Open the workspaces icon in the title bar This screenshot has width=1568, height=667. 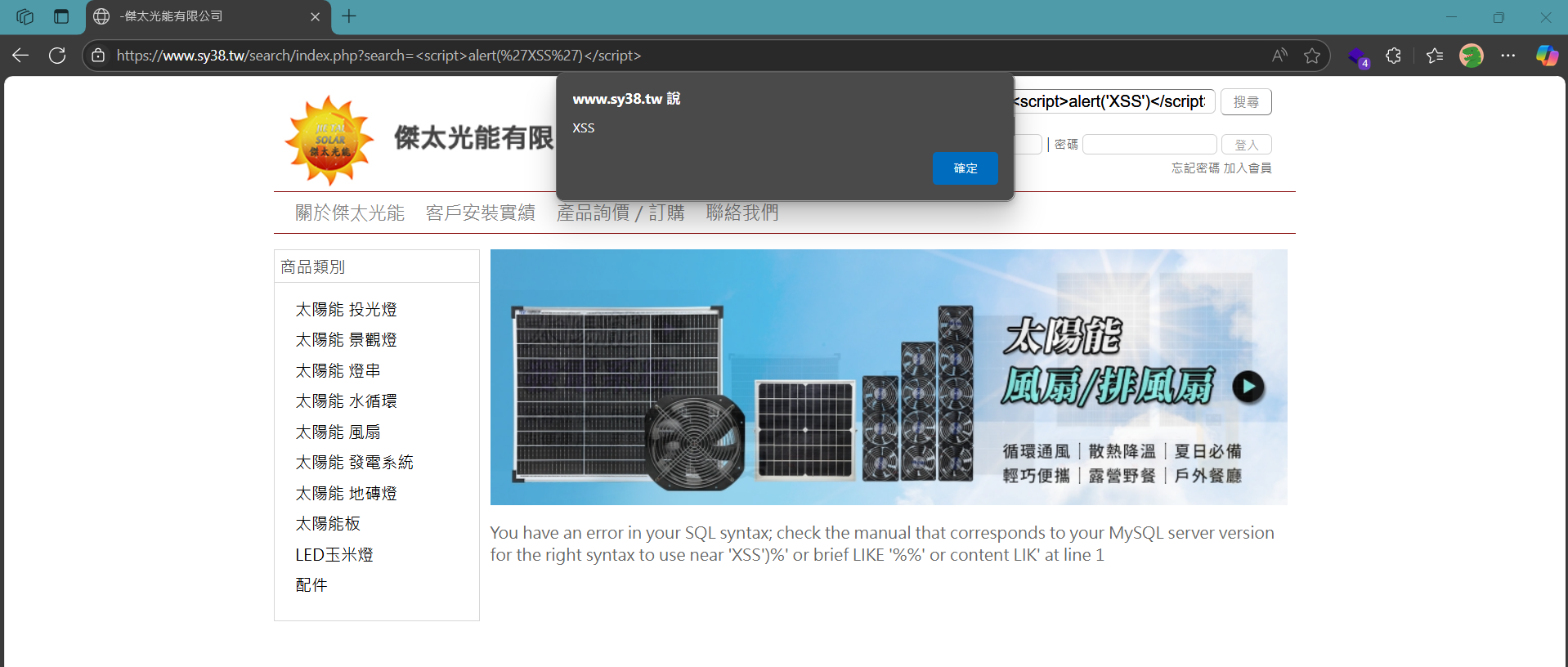(x=25, y=16)
